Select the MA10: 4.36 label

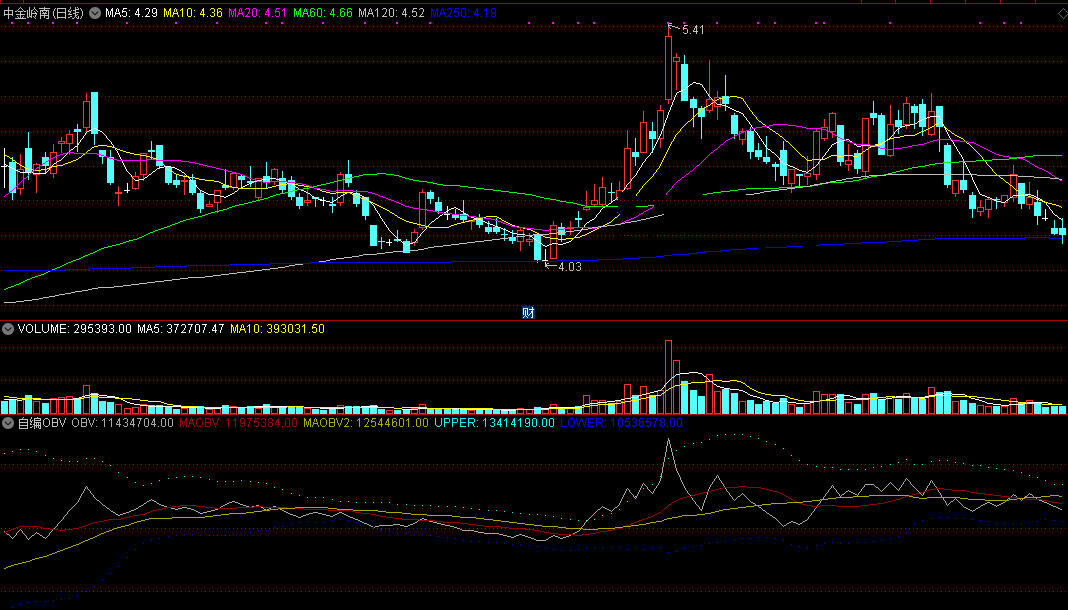tap(193, 13)
